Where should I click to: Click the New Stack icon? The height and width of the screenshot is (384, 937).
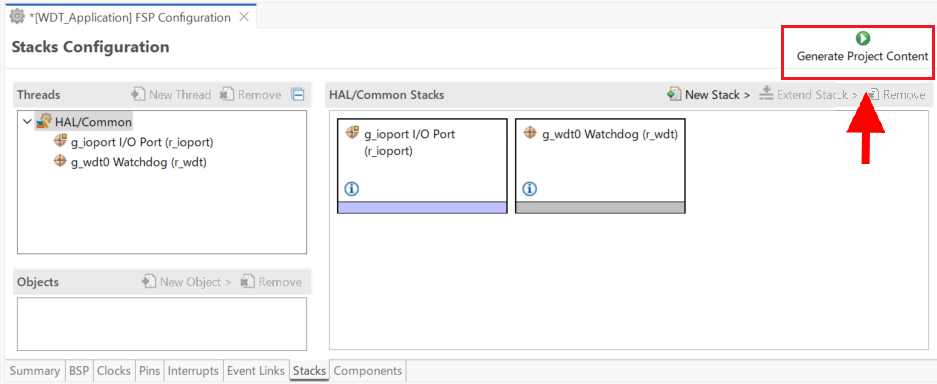(675, 94)
